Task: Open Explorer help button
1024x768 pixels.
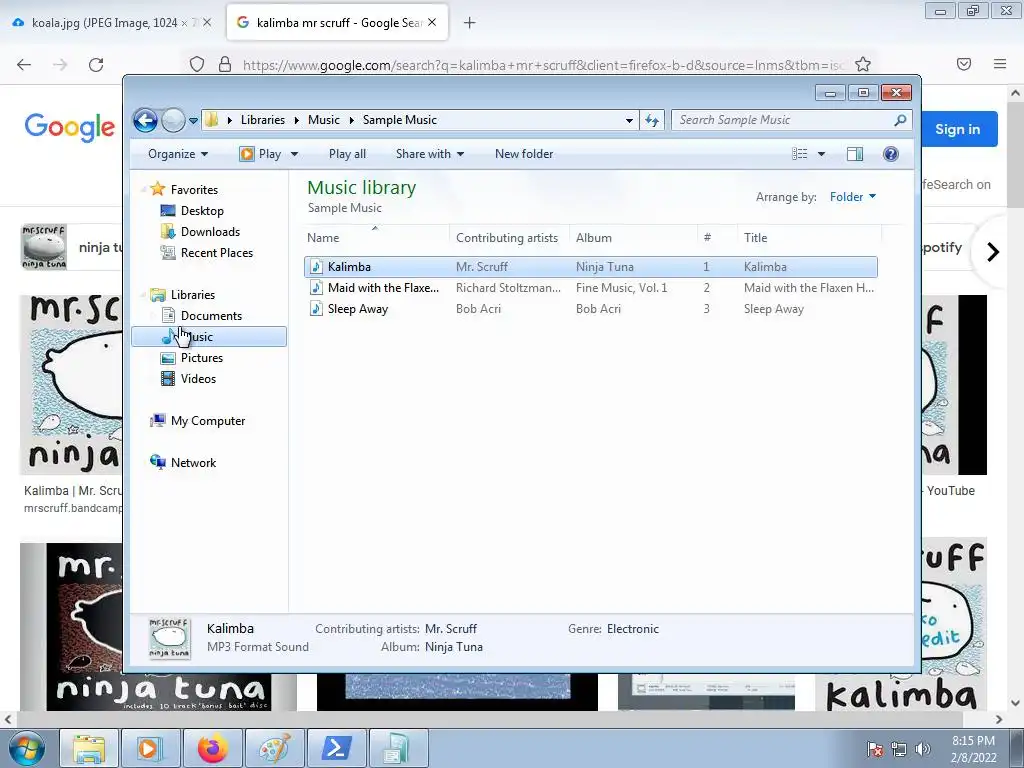Action: pyautogui.click(x=891, y=154)
